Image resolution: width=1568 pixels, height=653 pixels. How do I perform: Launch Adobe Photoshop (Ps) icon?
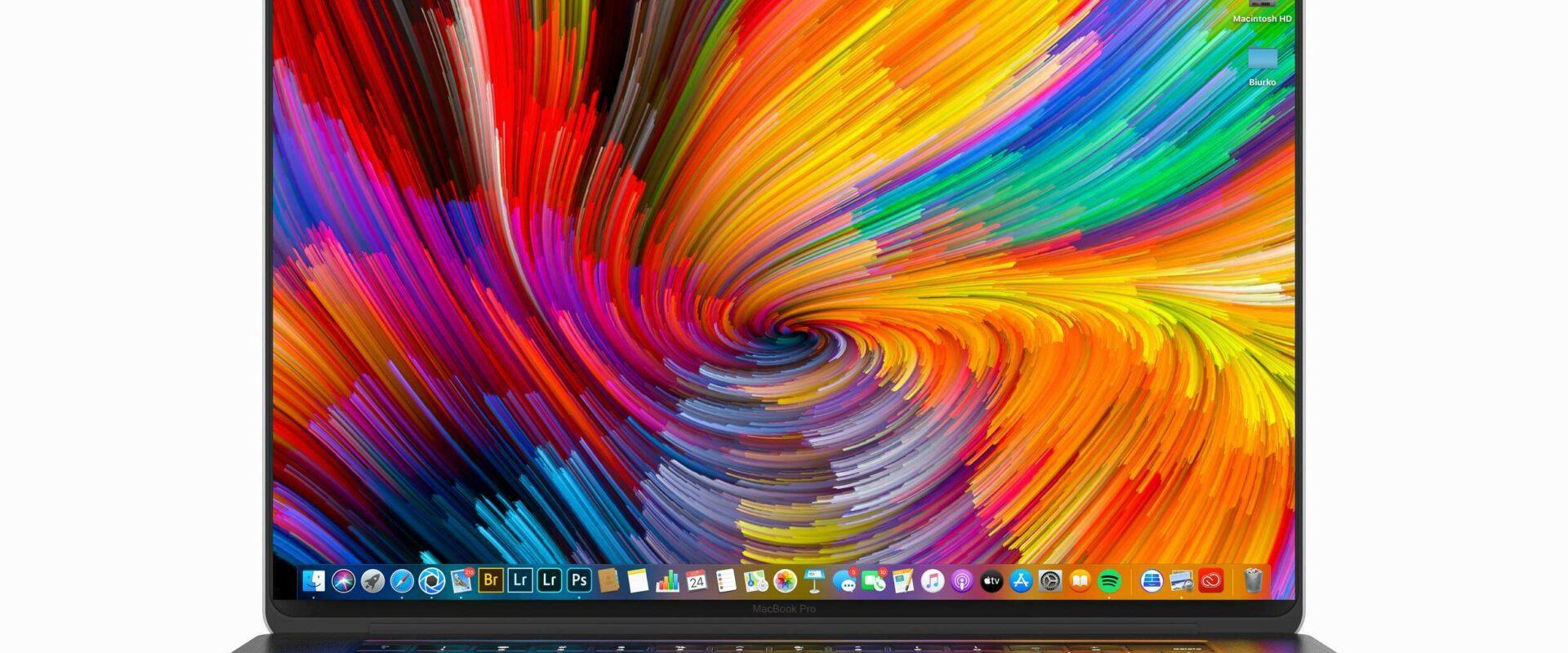(x=579, y=580)
